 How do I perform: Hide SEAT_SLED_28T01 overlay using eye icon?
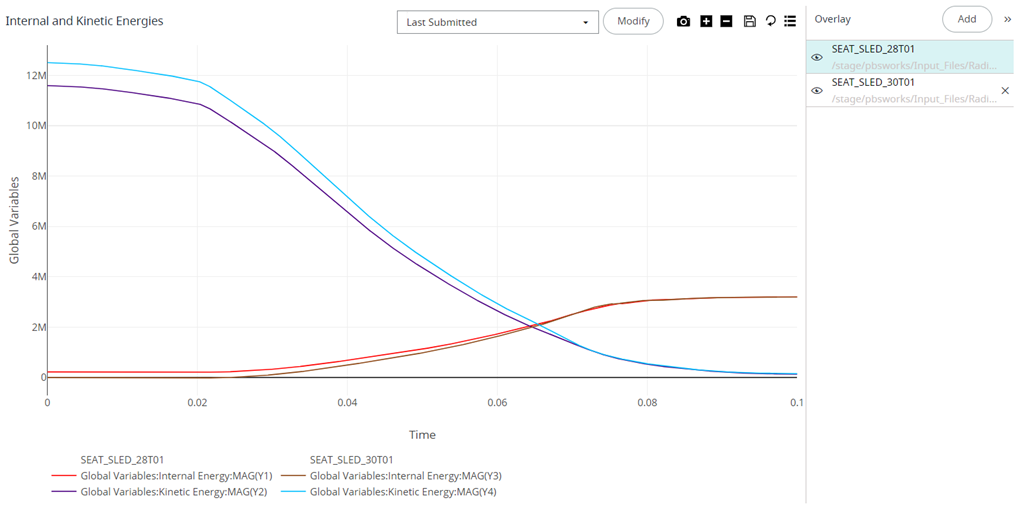click(817, 57)
